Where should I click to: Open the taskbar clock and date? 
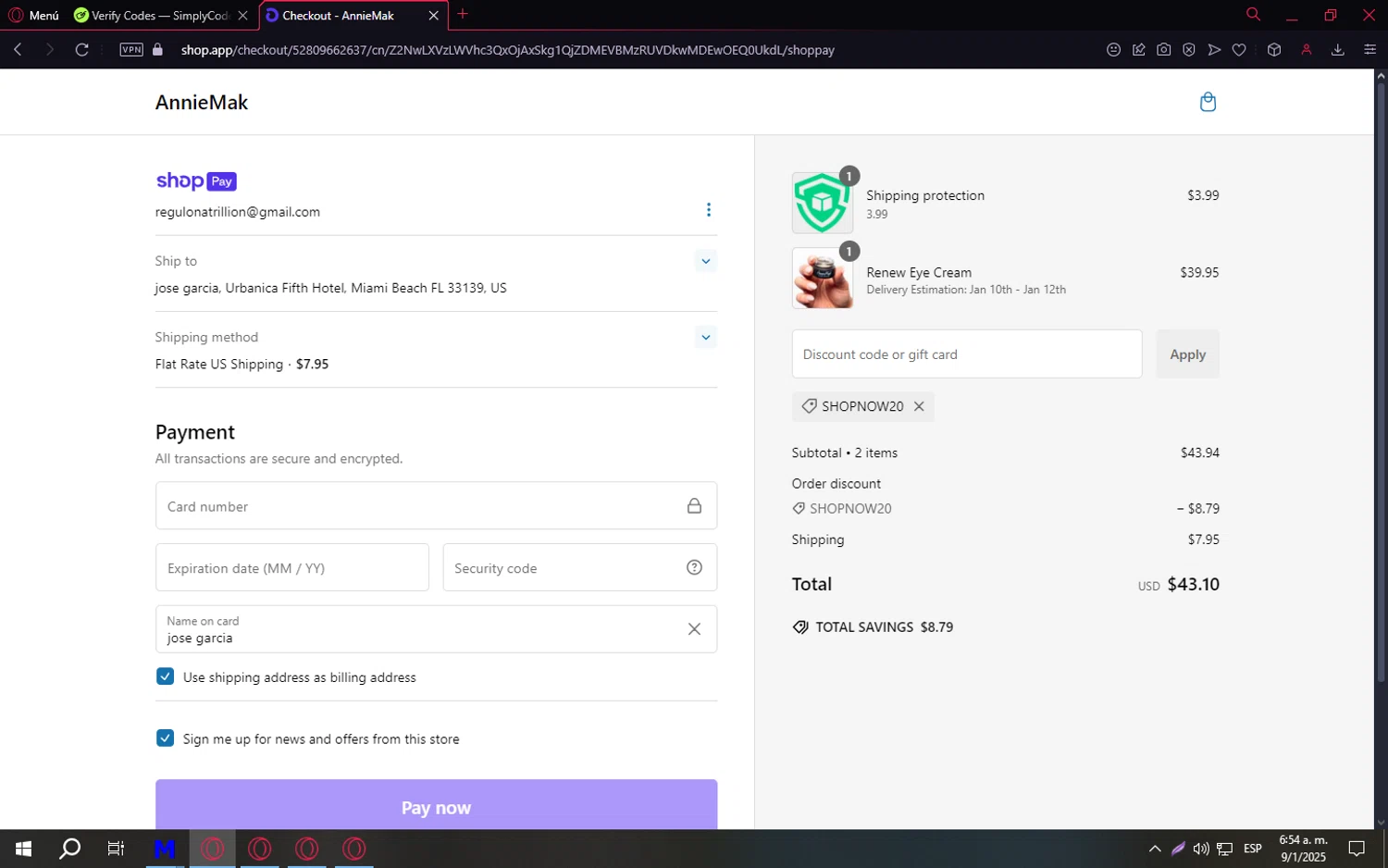pyautogui.click(x=1303, y=849)
